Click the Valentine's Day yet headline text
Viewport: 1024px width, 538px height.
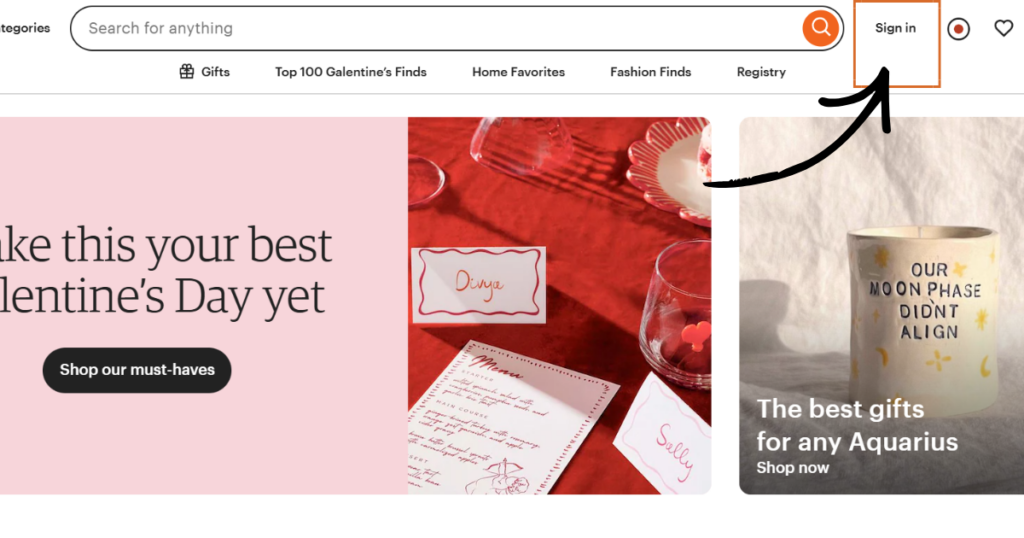pos(162,296)
